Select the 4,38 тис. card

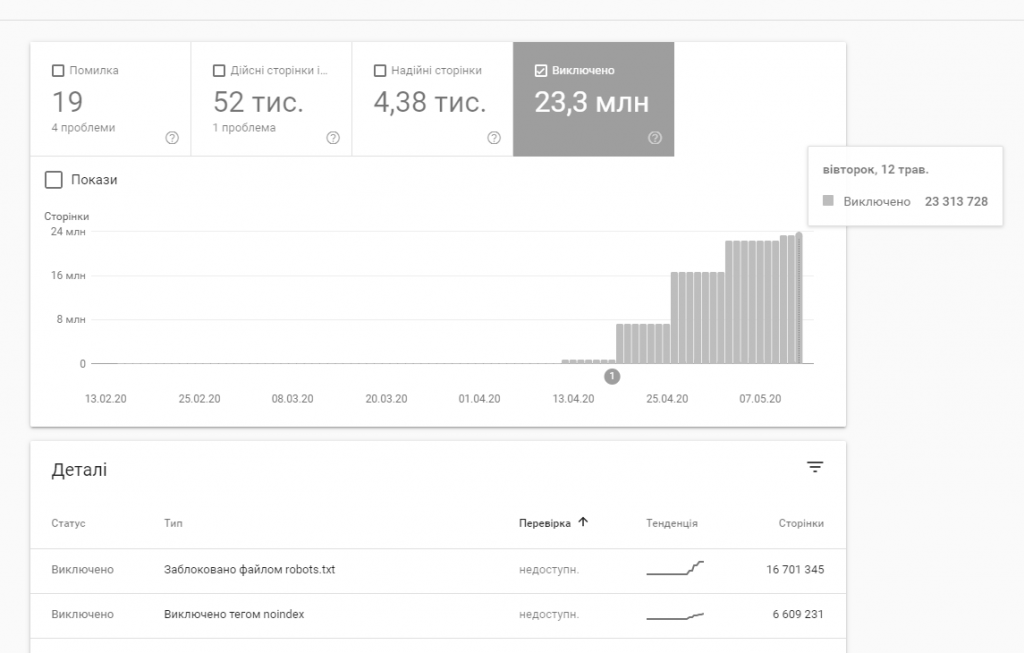click(430, 102)
